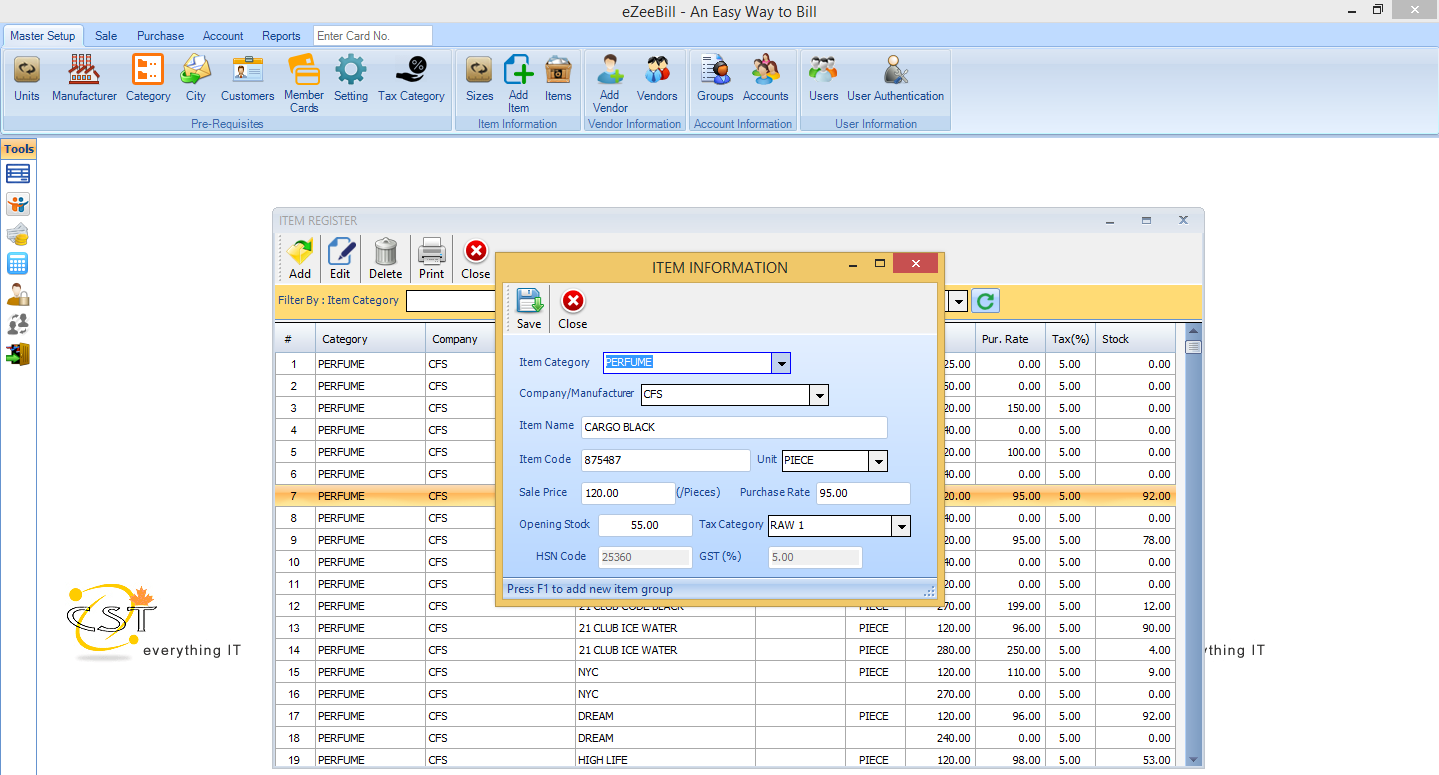Expand the Unit PIECE dropdown
1439x775 pixels.
878,461
